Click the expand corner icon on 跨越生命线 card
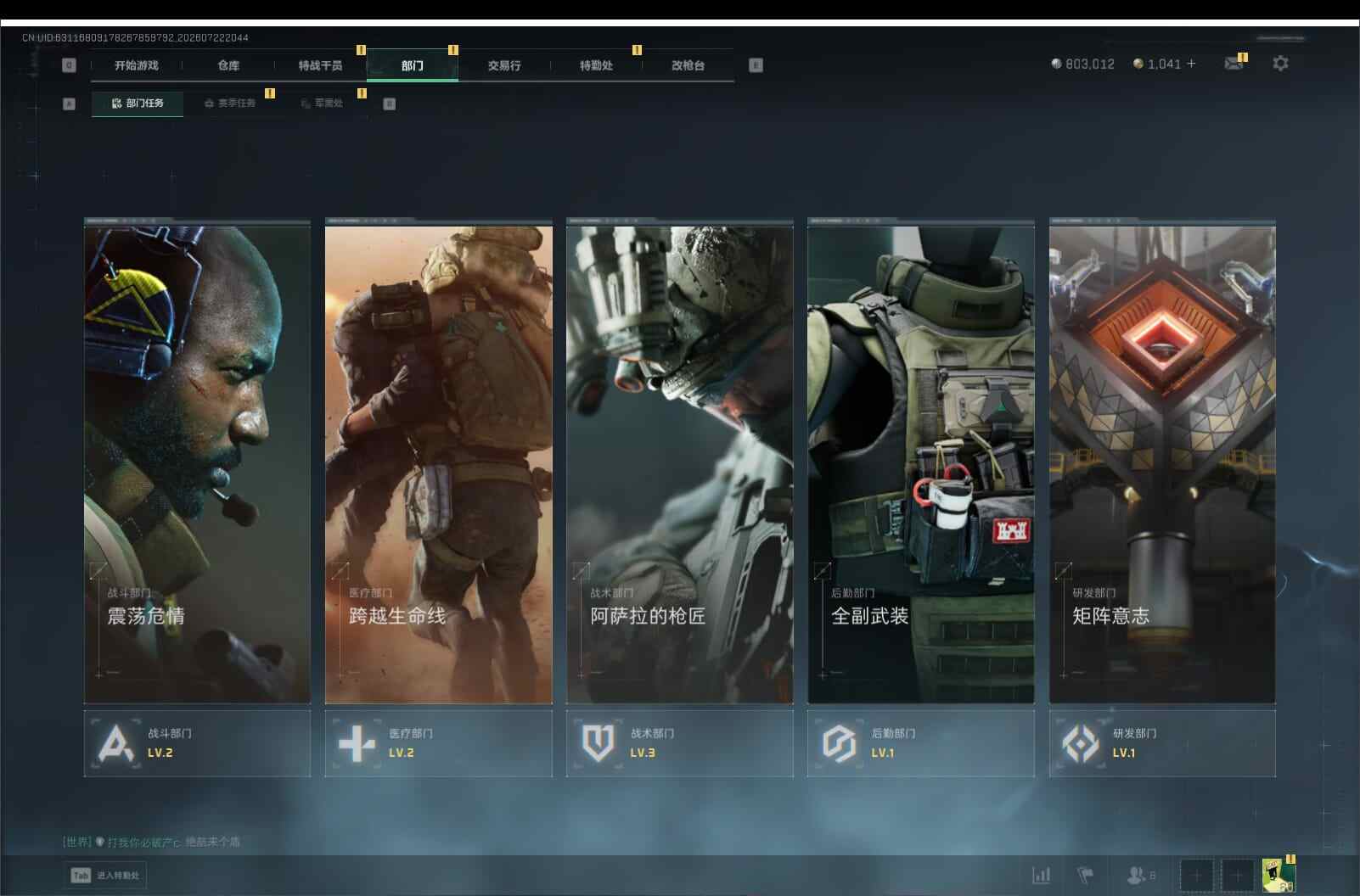1360x896 pixels. [x=340, y=570]
